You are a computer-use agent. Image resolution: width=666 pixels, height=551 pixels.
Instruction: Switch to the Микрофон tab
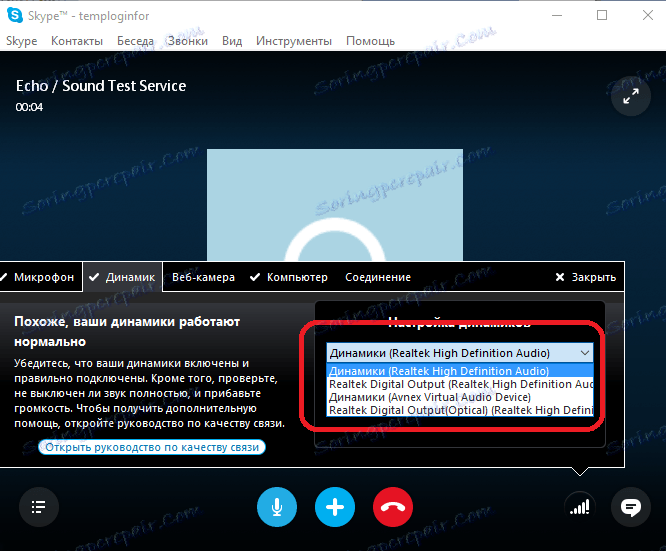pyautogui.click(x=41, y=277)
